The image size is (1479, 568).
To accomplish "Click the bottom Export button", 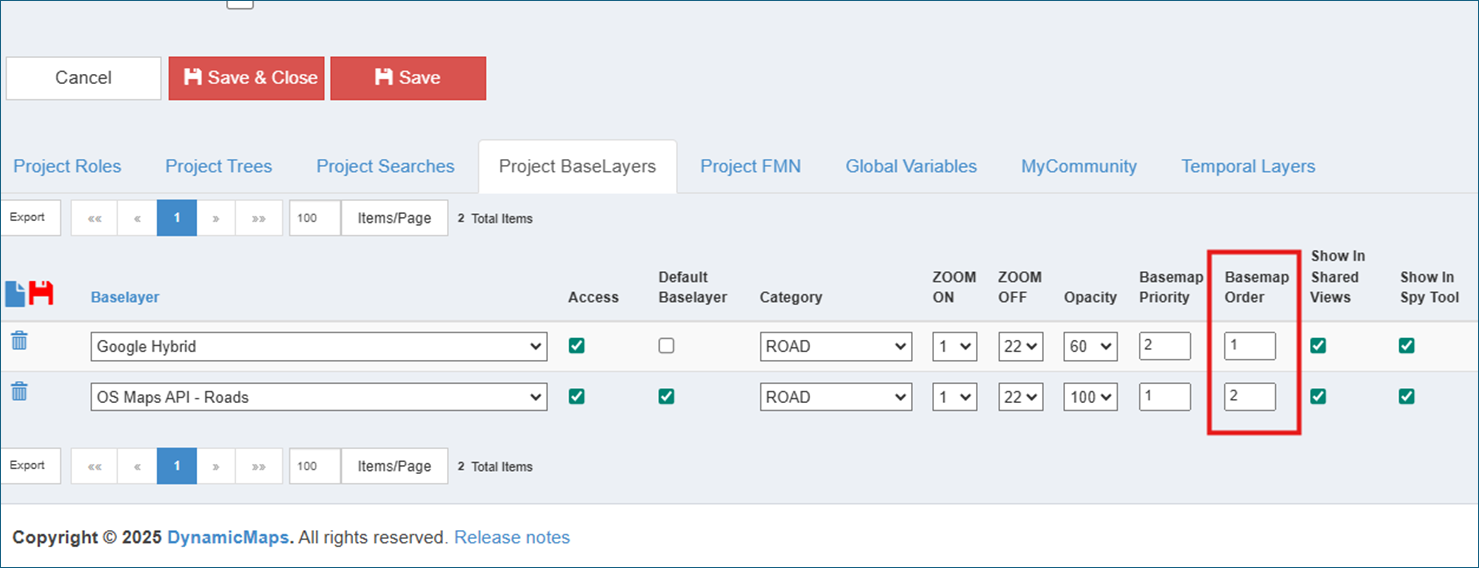I will coord(30,465).
